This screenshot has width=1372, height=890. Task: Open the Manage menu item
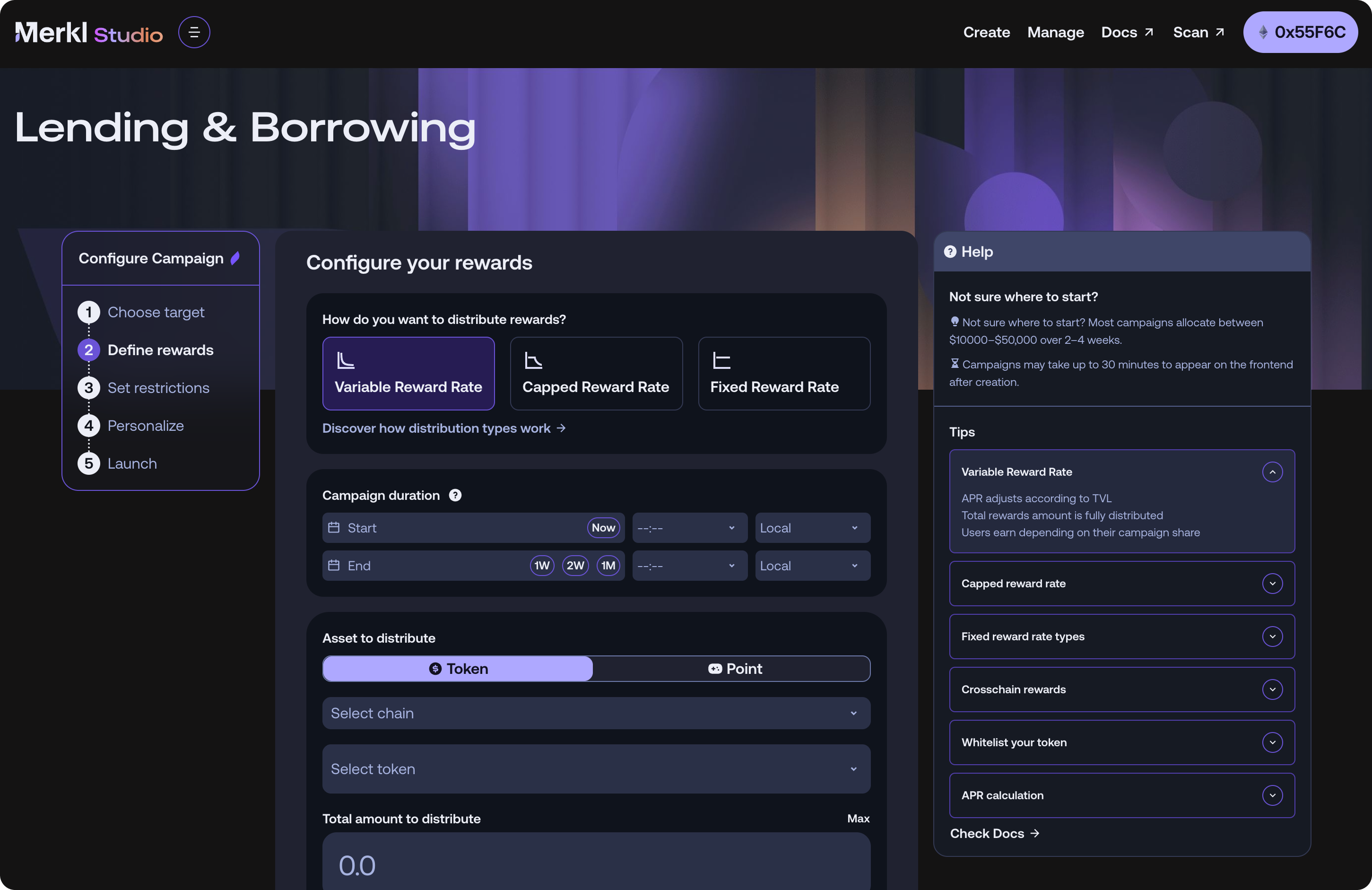[x=1056, y=32]
